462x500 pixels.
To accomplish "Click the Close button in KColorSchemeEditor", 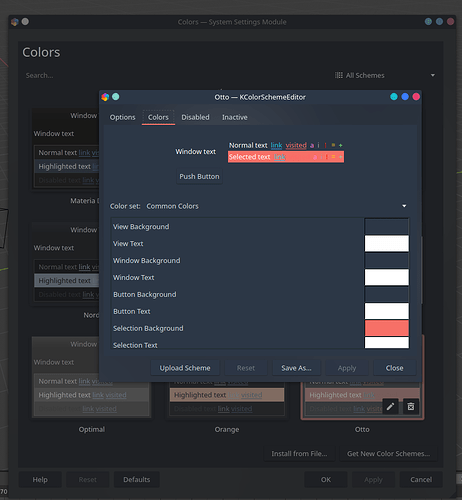I will 394,368.
